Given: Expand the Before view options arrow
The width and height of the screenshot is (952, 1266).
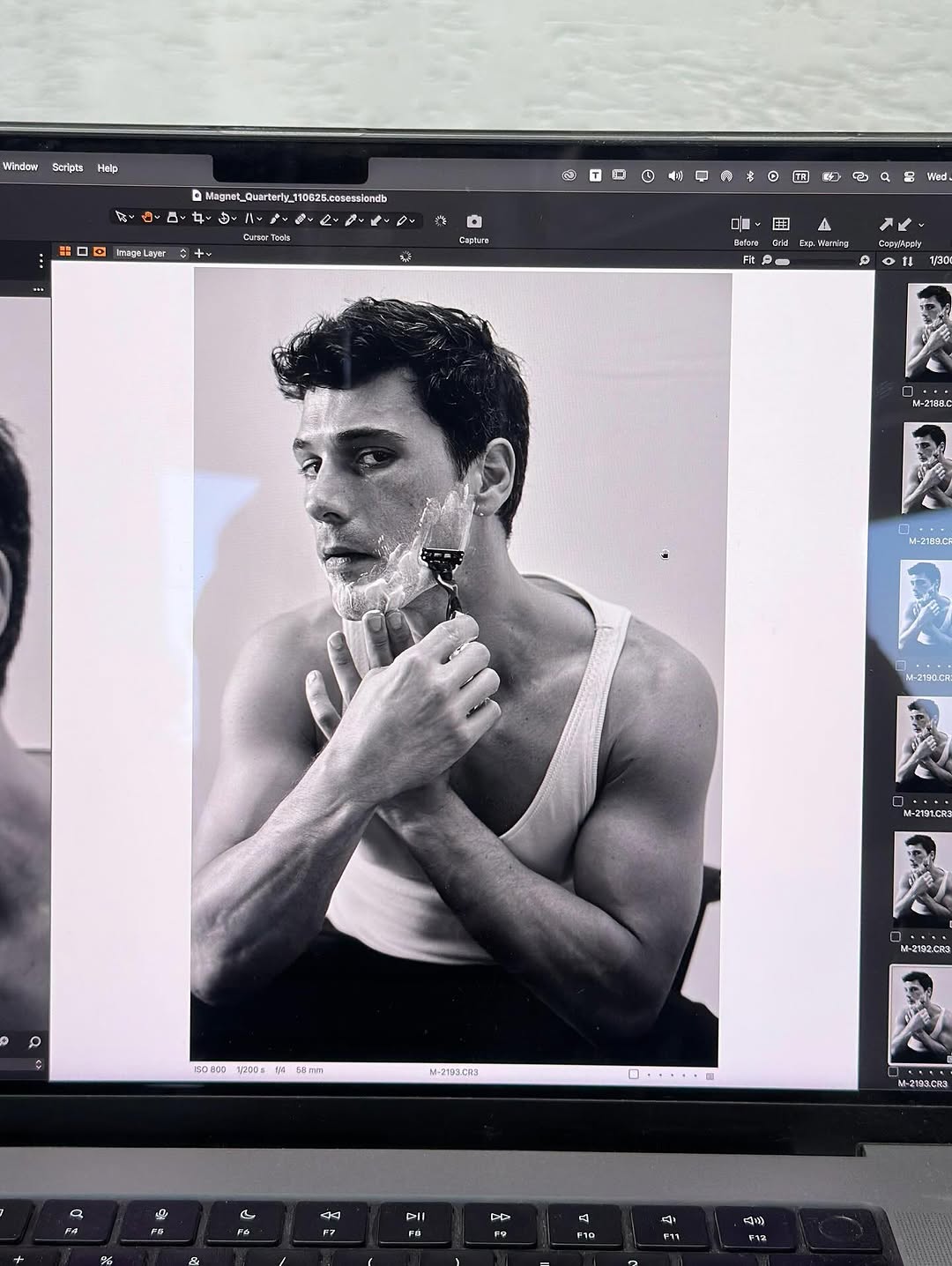Looking at the screenshot, I should (x=757, y=225).
